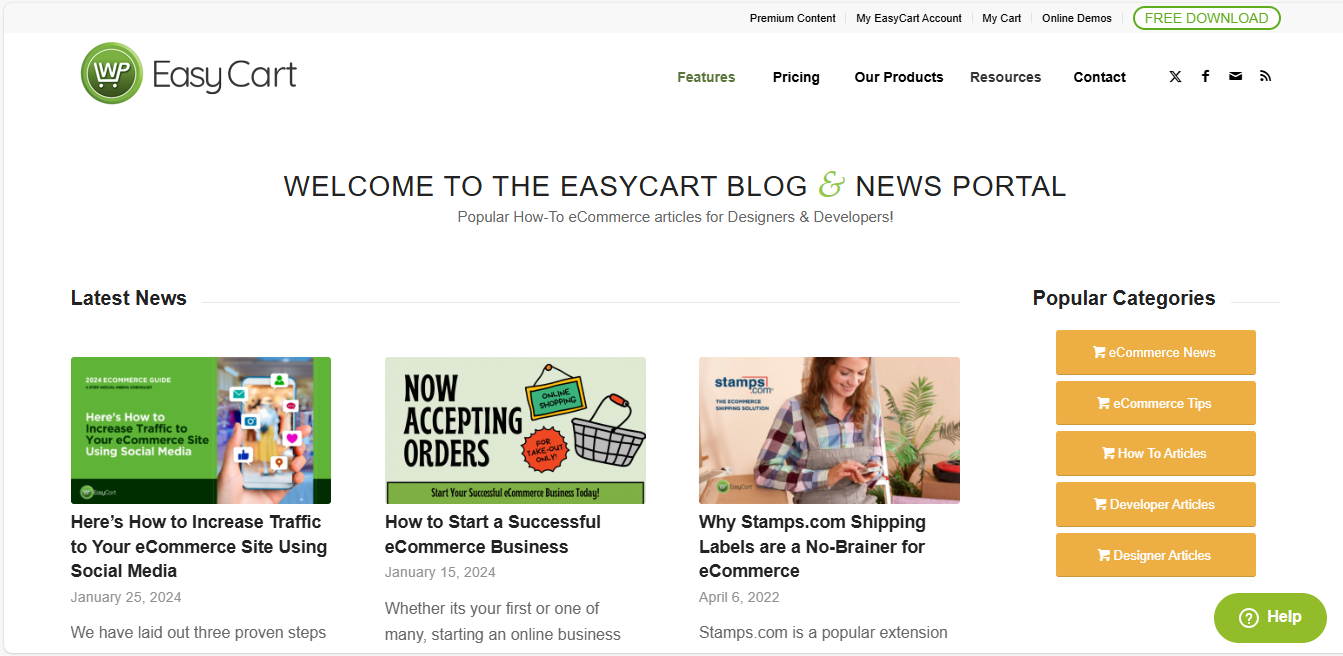The width and height of the screenshot is (1343, 656).
Task: Open the My EasyCart Account link
Action: point(909,18)
